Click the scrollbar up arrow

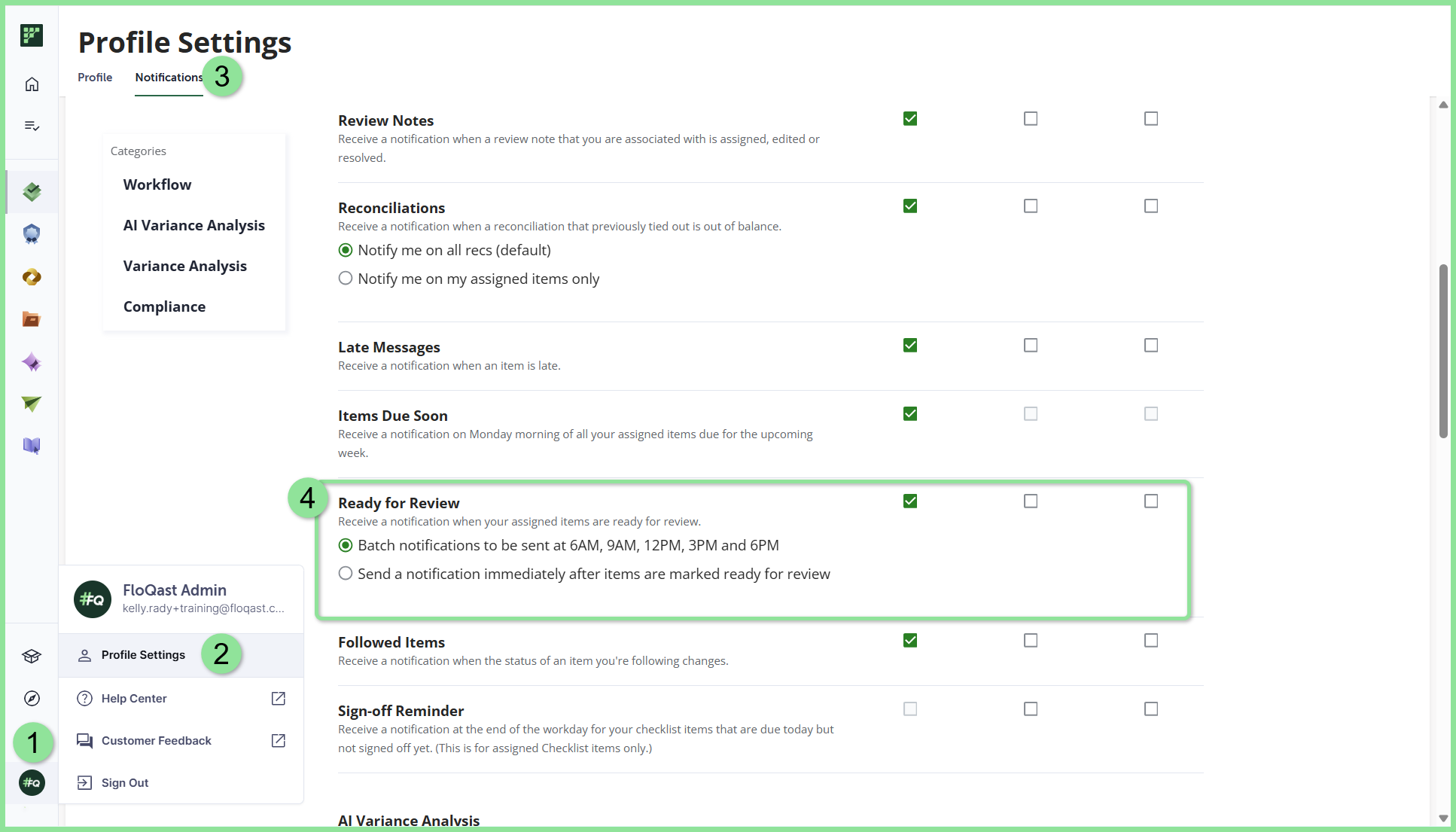[1443, 105]
